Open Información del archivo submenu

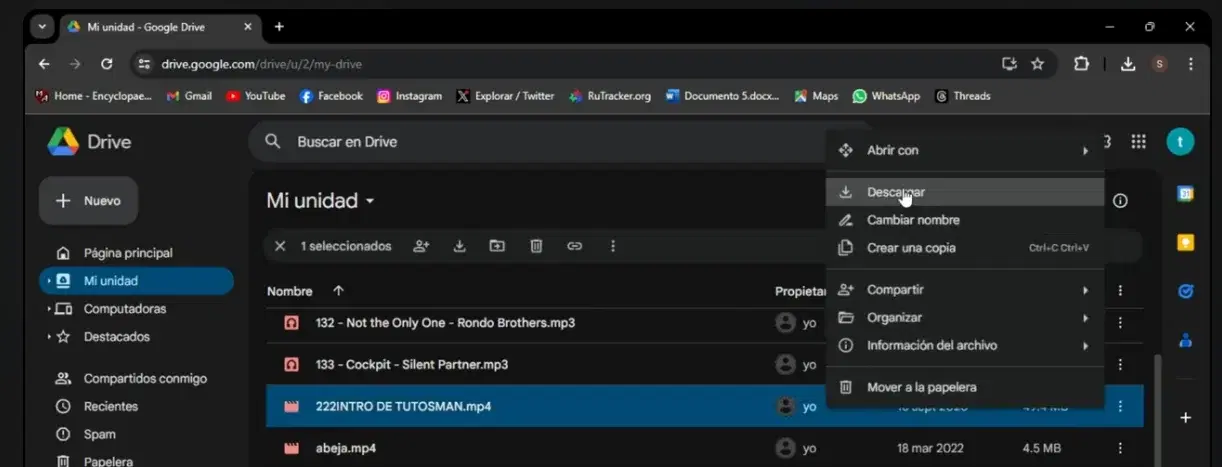[965, 346]
